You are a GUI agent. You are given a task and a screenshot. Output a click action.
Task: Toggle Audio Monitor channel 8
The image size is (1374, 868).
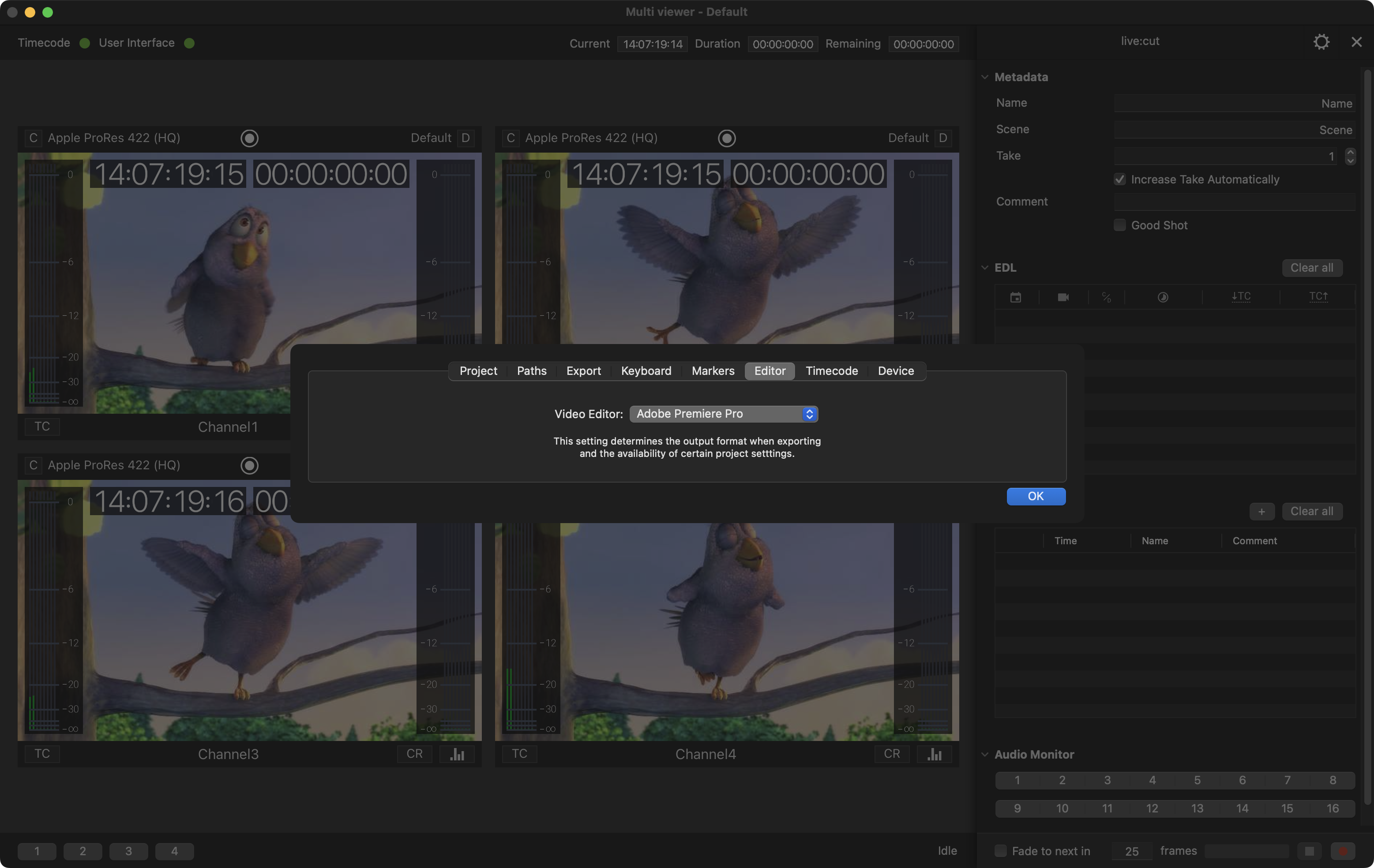pyautogui.click(x=1333, y=780)
